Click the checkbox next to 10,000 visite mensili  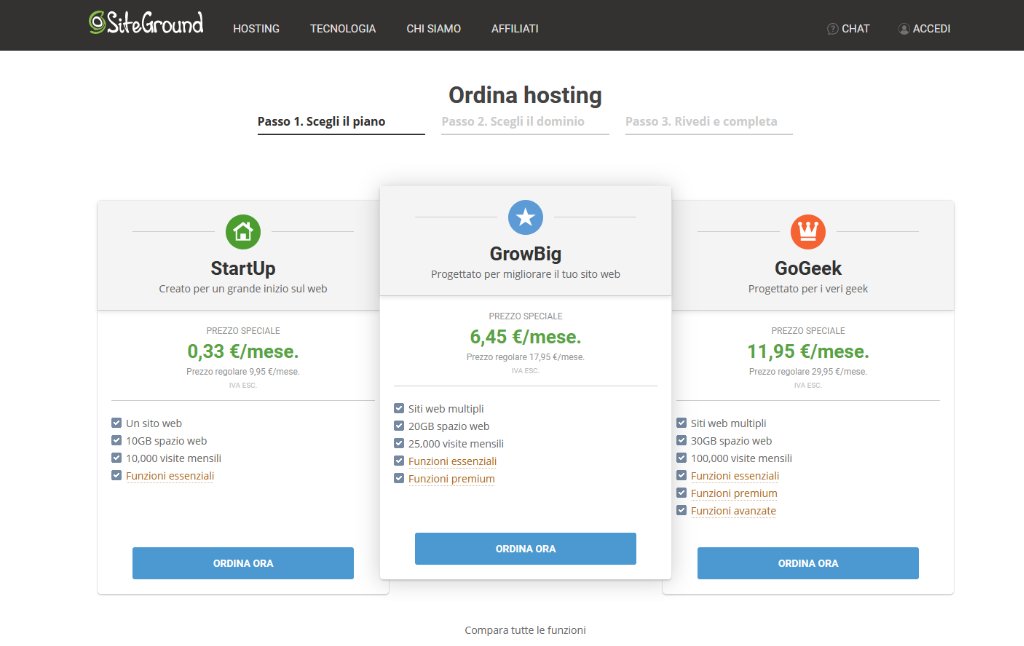pos(116,458)
